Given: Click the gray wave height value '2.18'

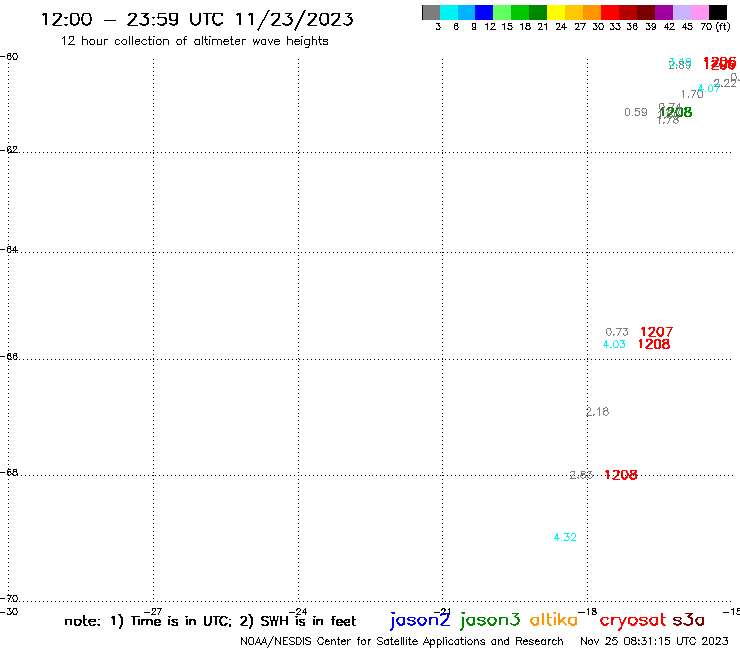Looking at the screenshot, I should pos(597,412).
